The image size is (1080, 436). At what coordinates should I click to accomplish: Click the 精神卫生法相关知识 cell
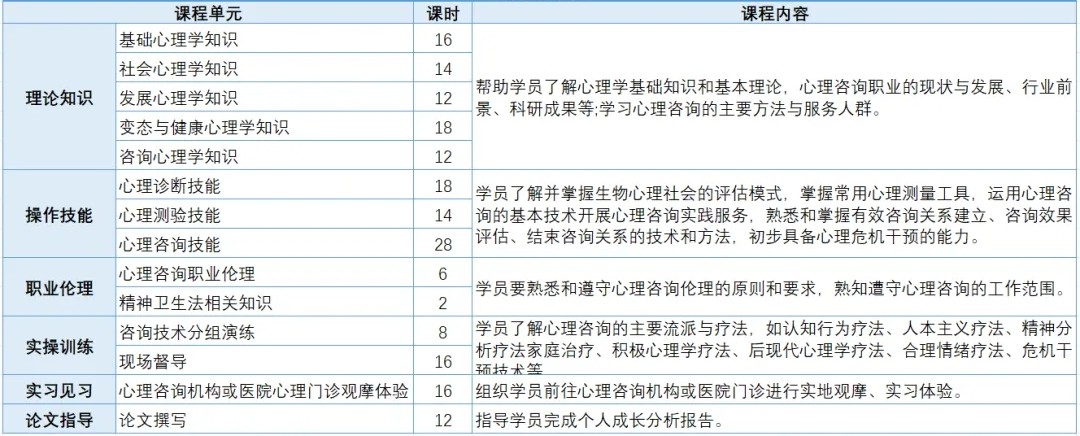pyautogui.click(x=196, y=303)
